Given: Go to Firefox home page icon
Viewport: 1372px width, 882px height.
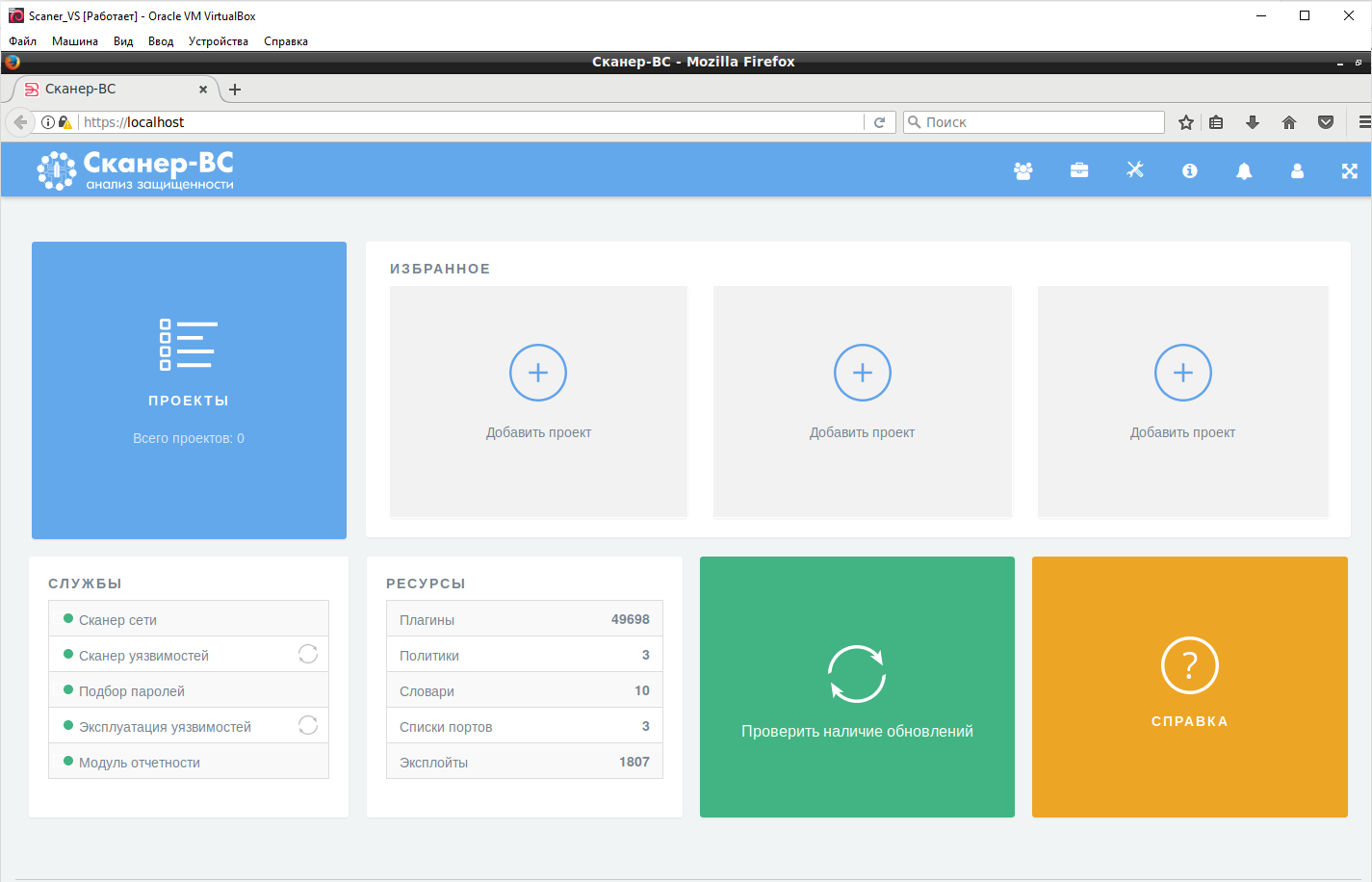Looking at the screenshot, I should coord(1289,122).
